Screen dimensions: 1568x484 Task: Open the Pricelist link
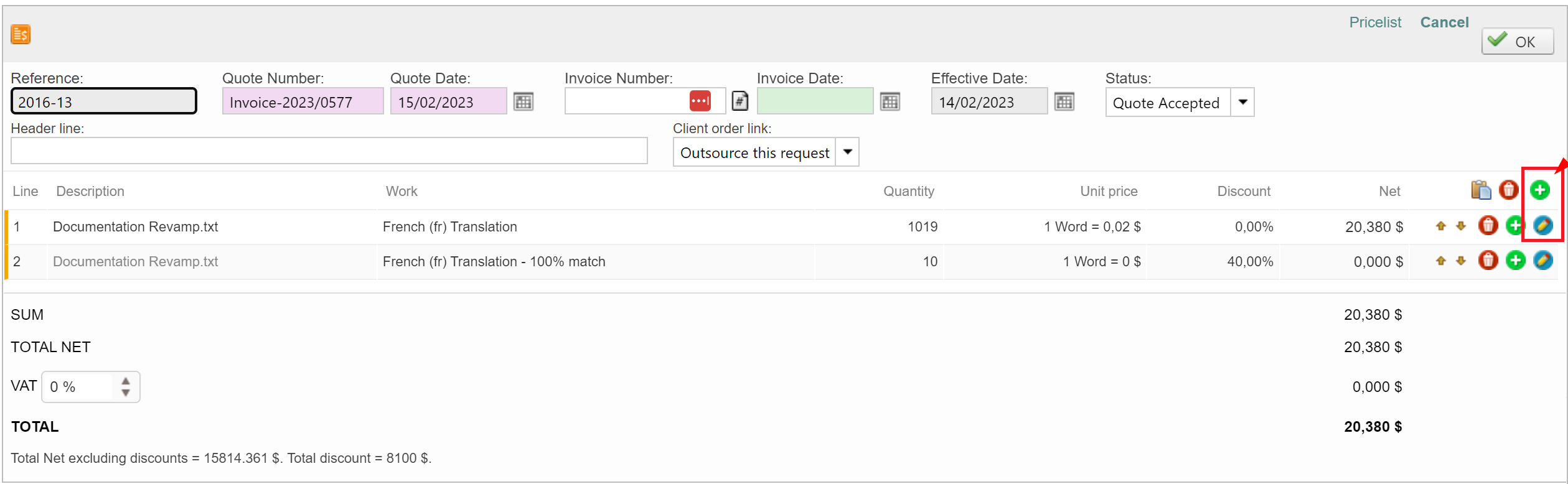click(x=1374, y=22)
